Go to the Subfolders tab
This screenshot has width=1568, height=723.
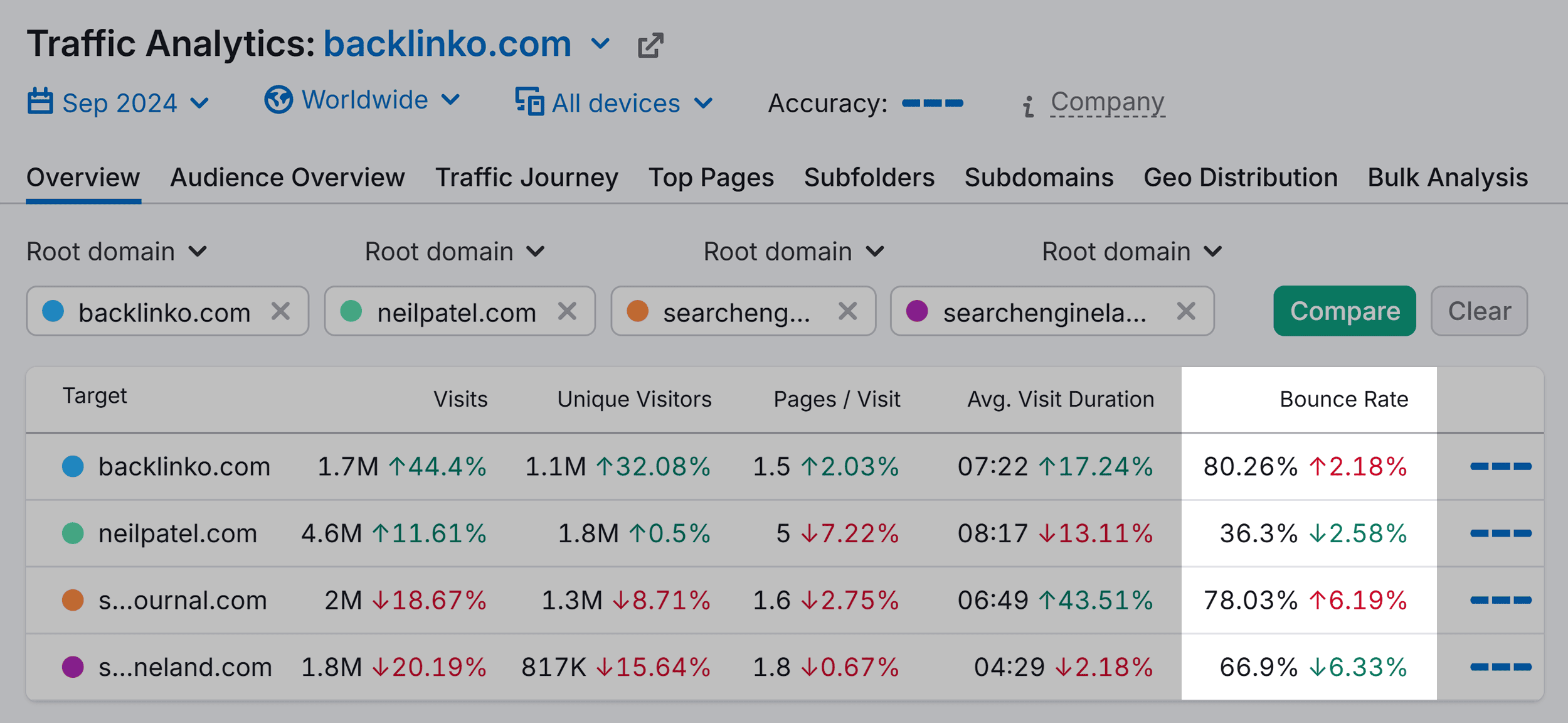pos(869,178)
